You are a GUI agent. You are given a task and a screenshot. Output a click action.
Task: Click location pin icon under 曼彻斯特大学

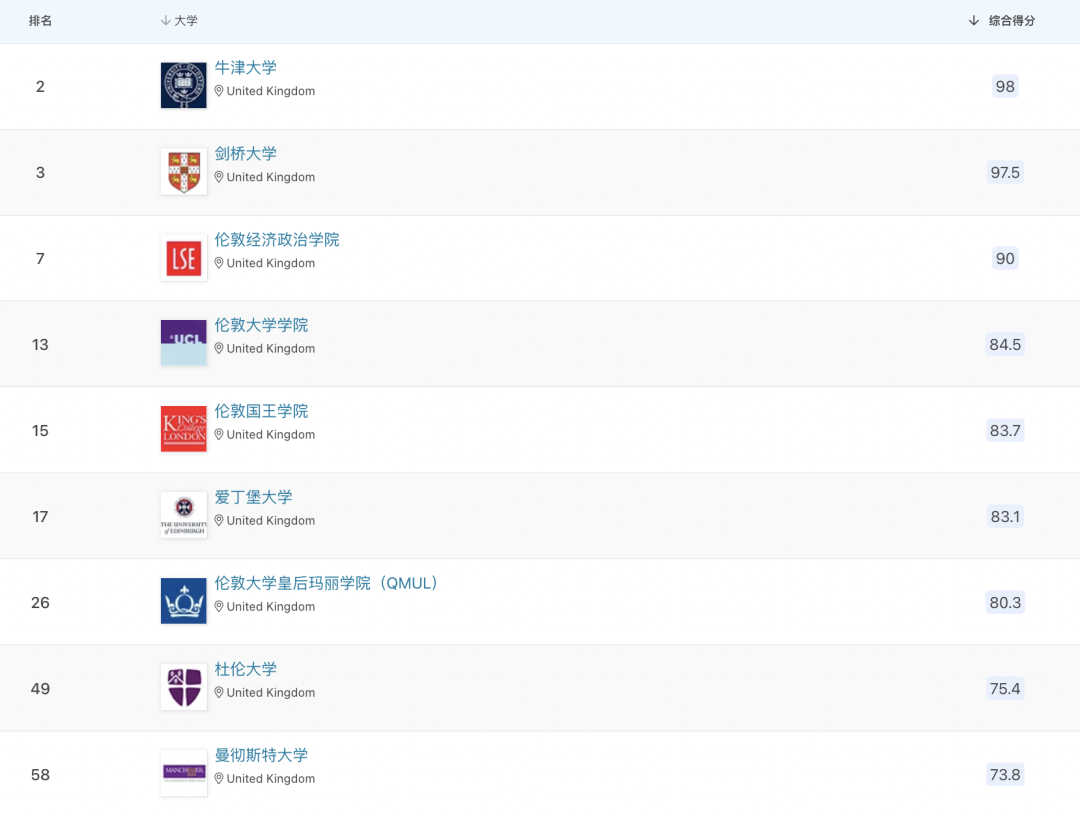click(x=219, y=779)
